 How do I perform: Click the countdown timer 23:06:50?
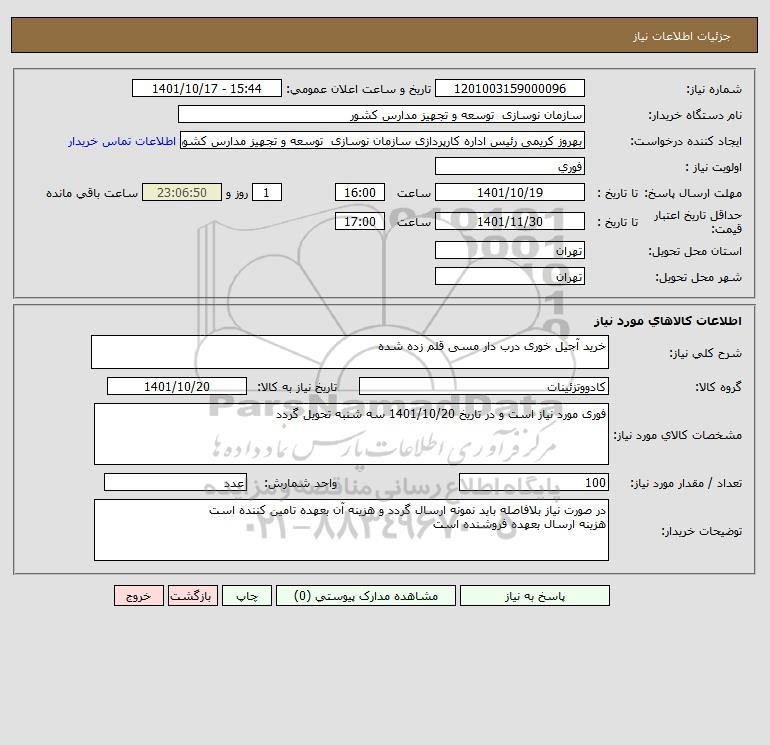click(x=182, y=193)
